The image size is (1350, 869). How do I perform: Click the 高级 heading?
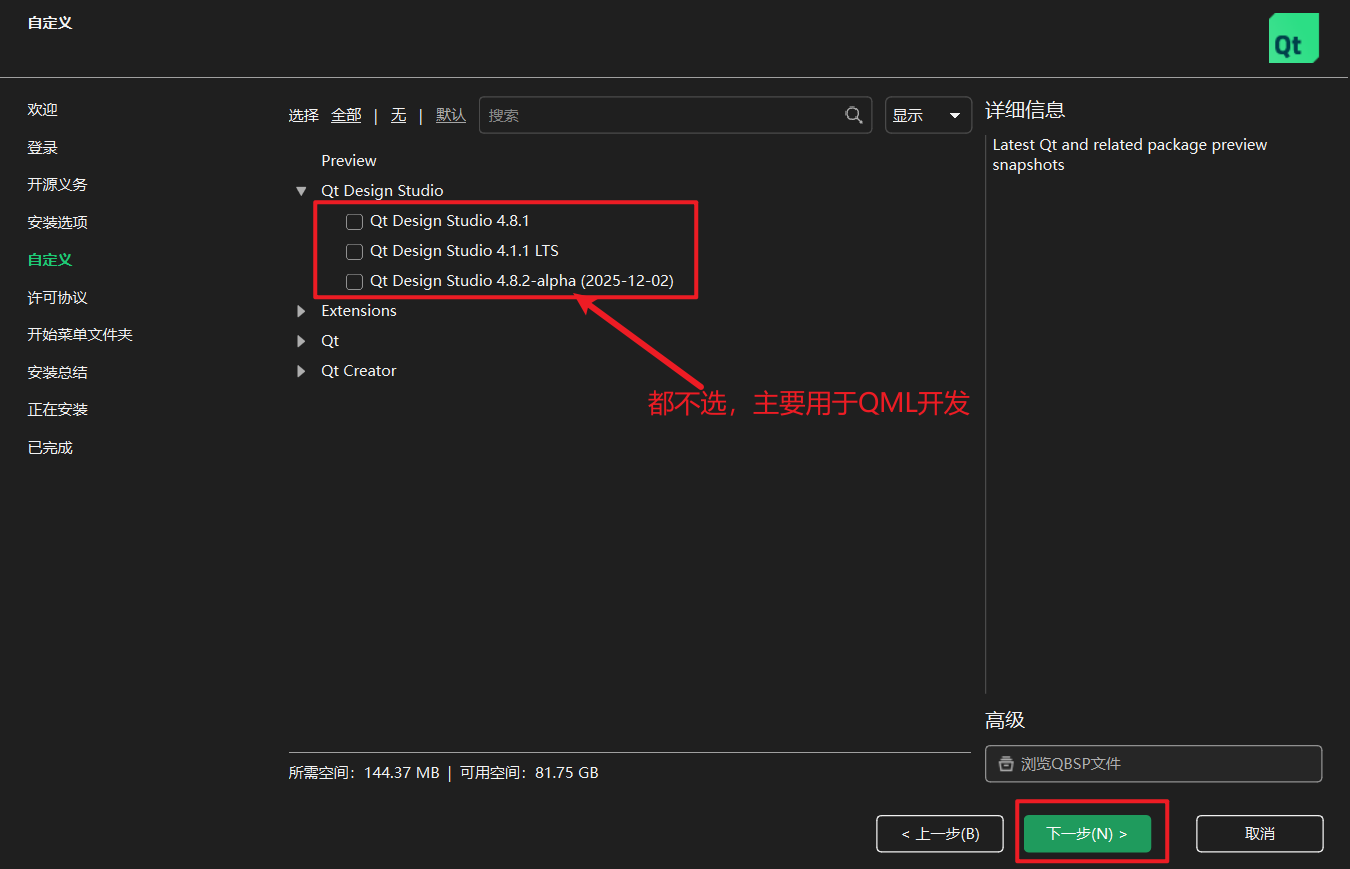pos(1005,720)
